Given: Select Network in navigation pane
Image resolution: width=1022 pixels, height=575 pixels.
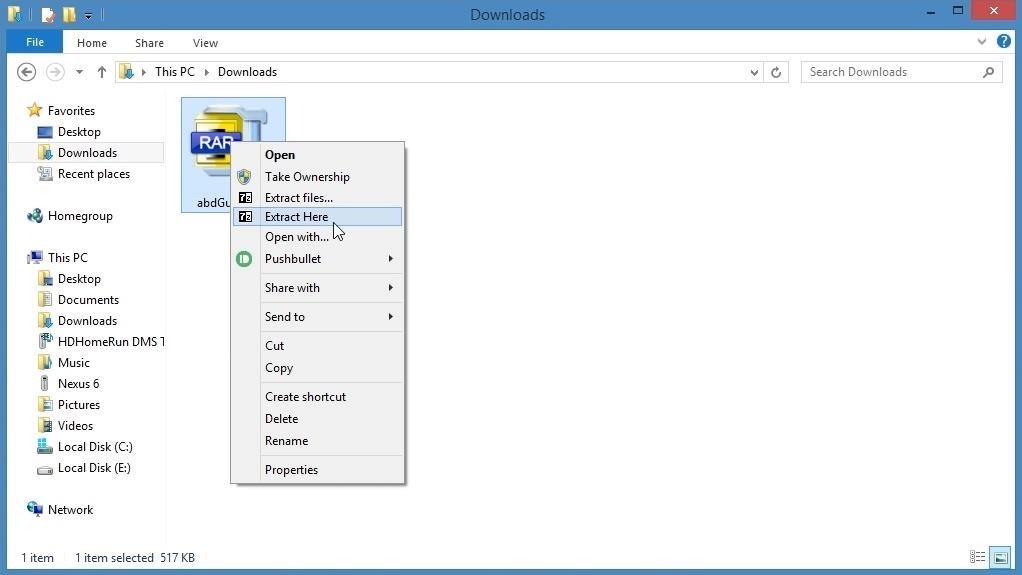Looking at the screenshot, I should pos(70,510).
